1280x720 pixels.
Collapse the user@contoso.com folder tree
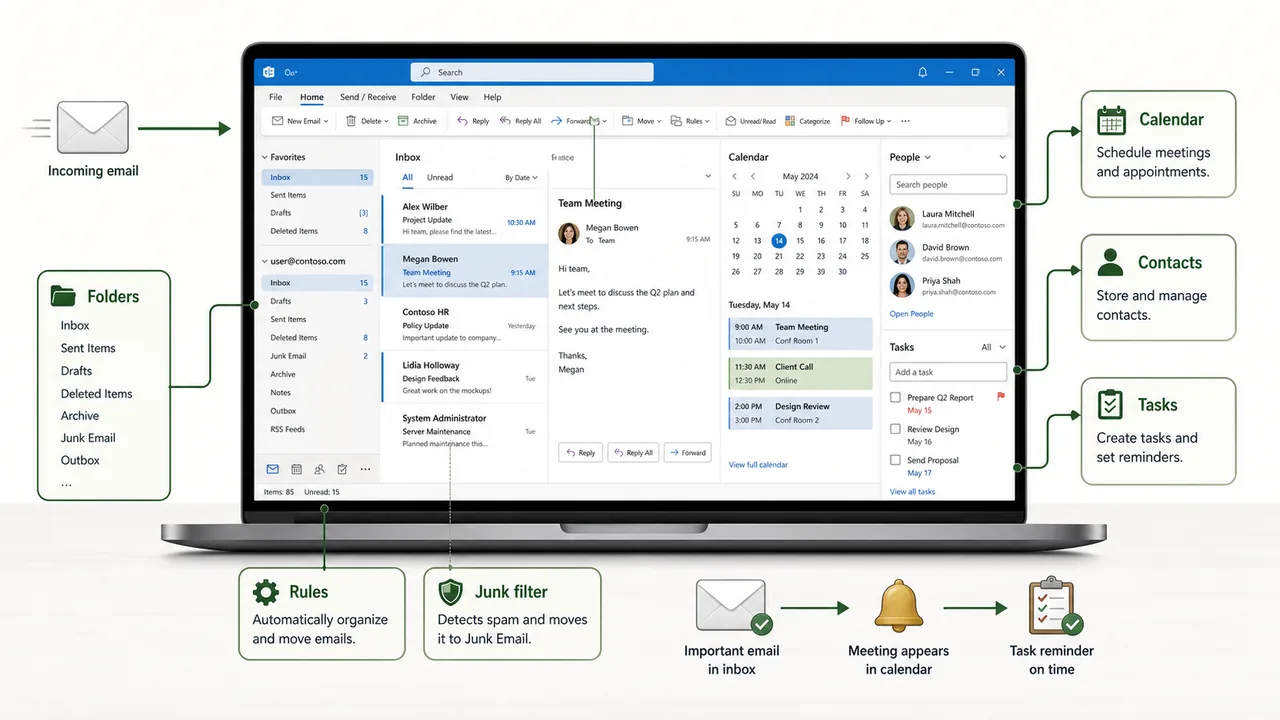pos(265,261)
